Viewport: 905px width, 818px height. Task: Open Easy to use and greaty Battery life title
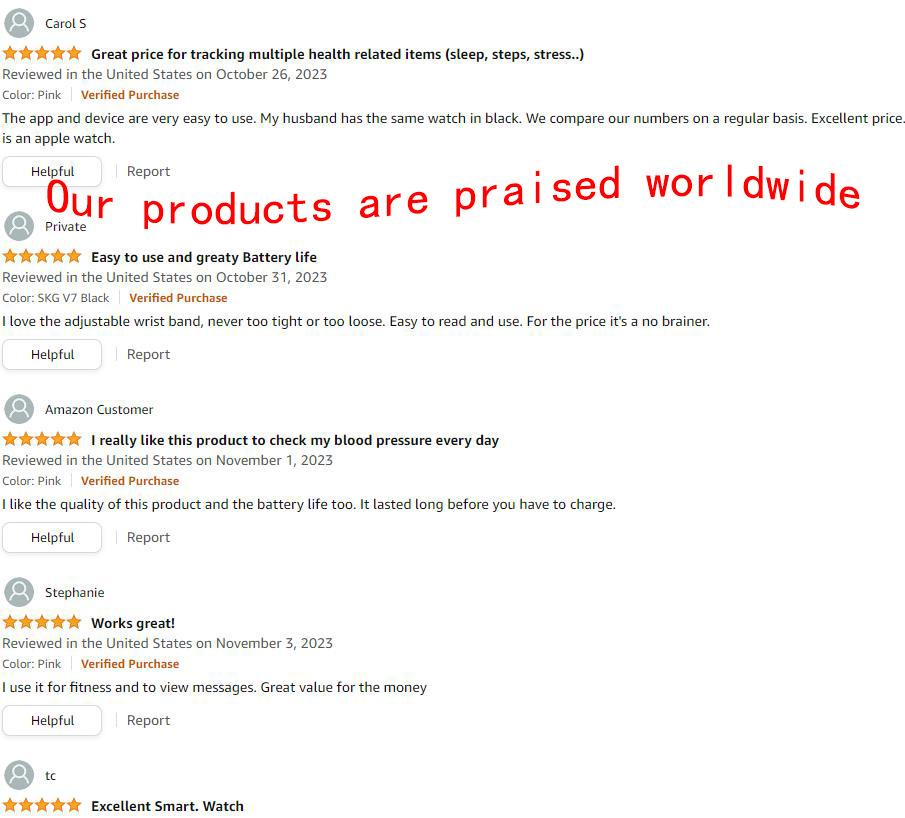tap(204, 257)
